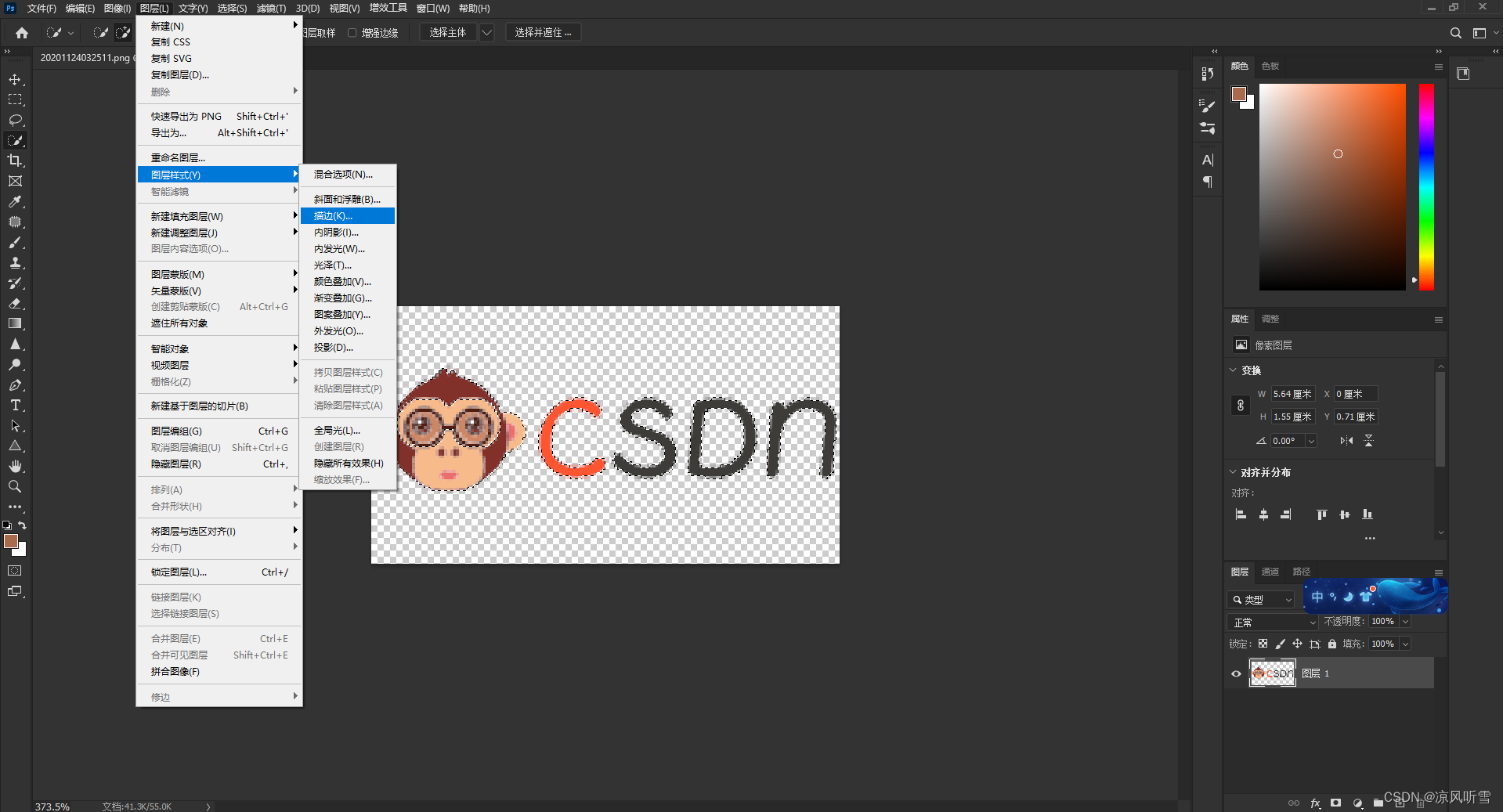Select the Frame tool
Screen dimensions: 1503x812
click(15, 181)
